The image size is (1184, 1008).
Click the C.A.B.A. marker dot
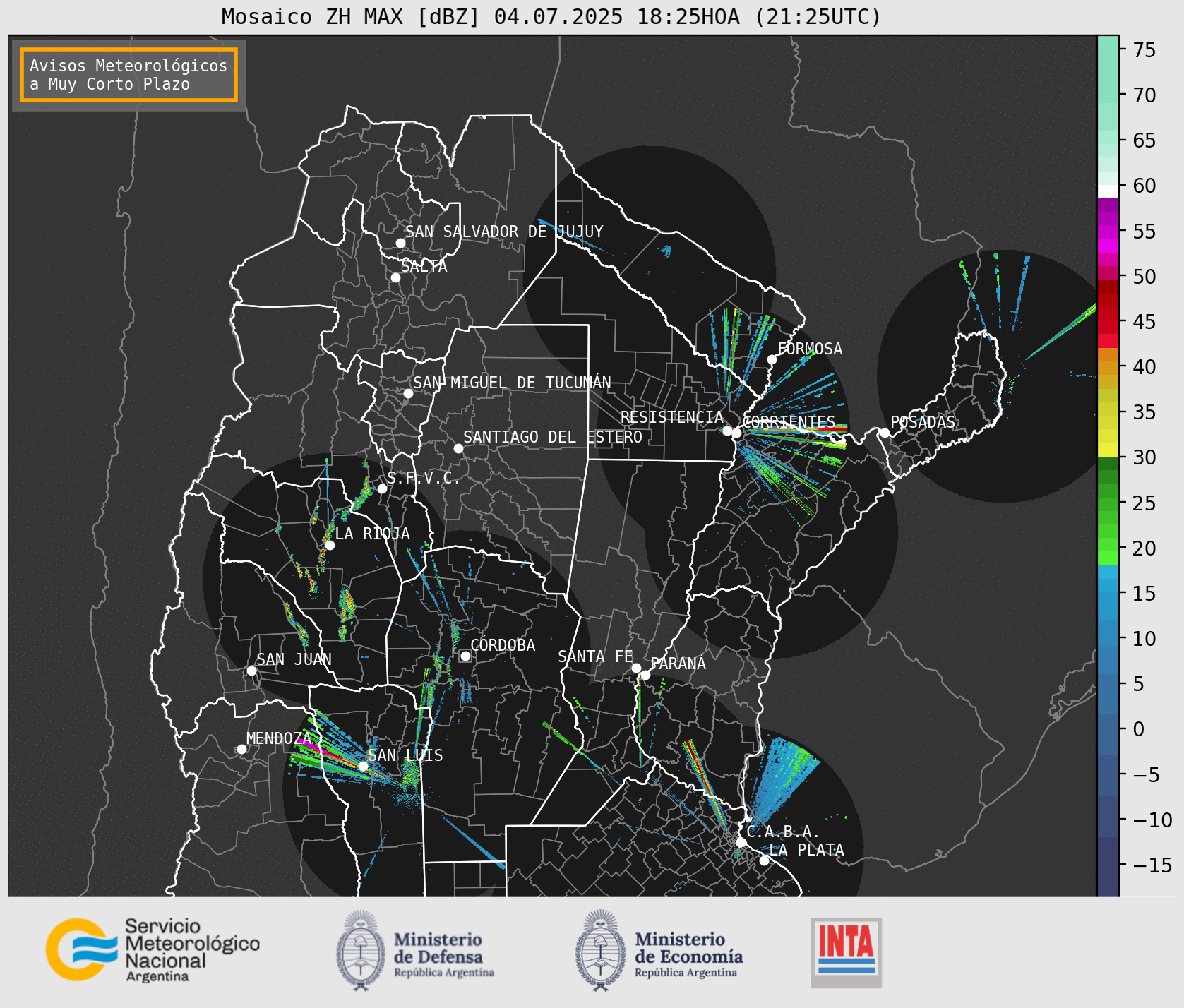tap(741, 842)
